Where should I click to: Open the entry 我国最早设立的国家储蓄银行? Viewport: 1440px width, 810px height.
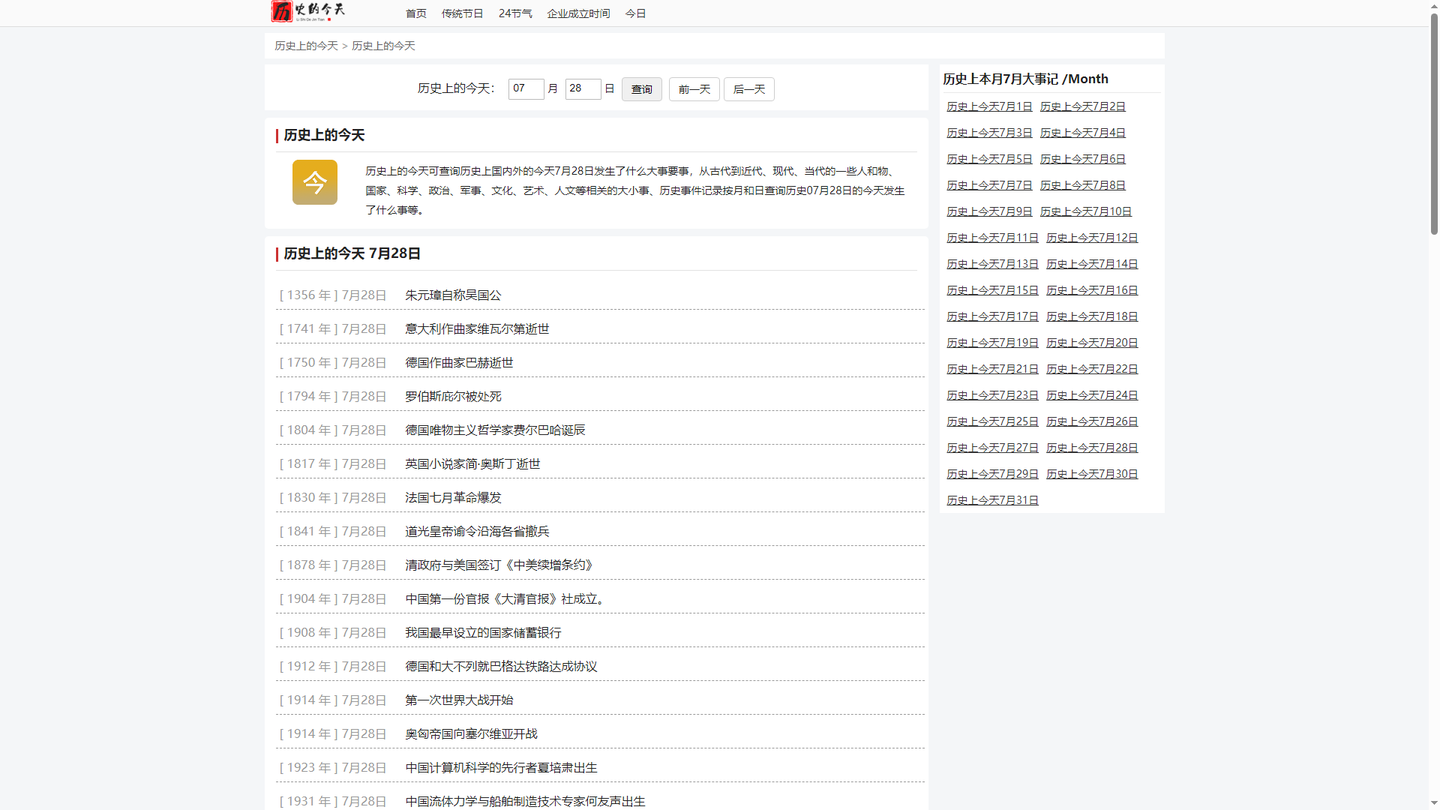coord(483,633)
